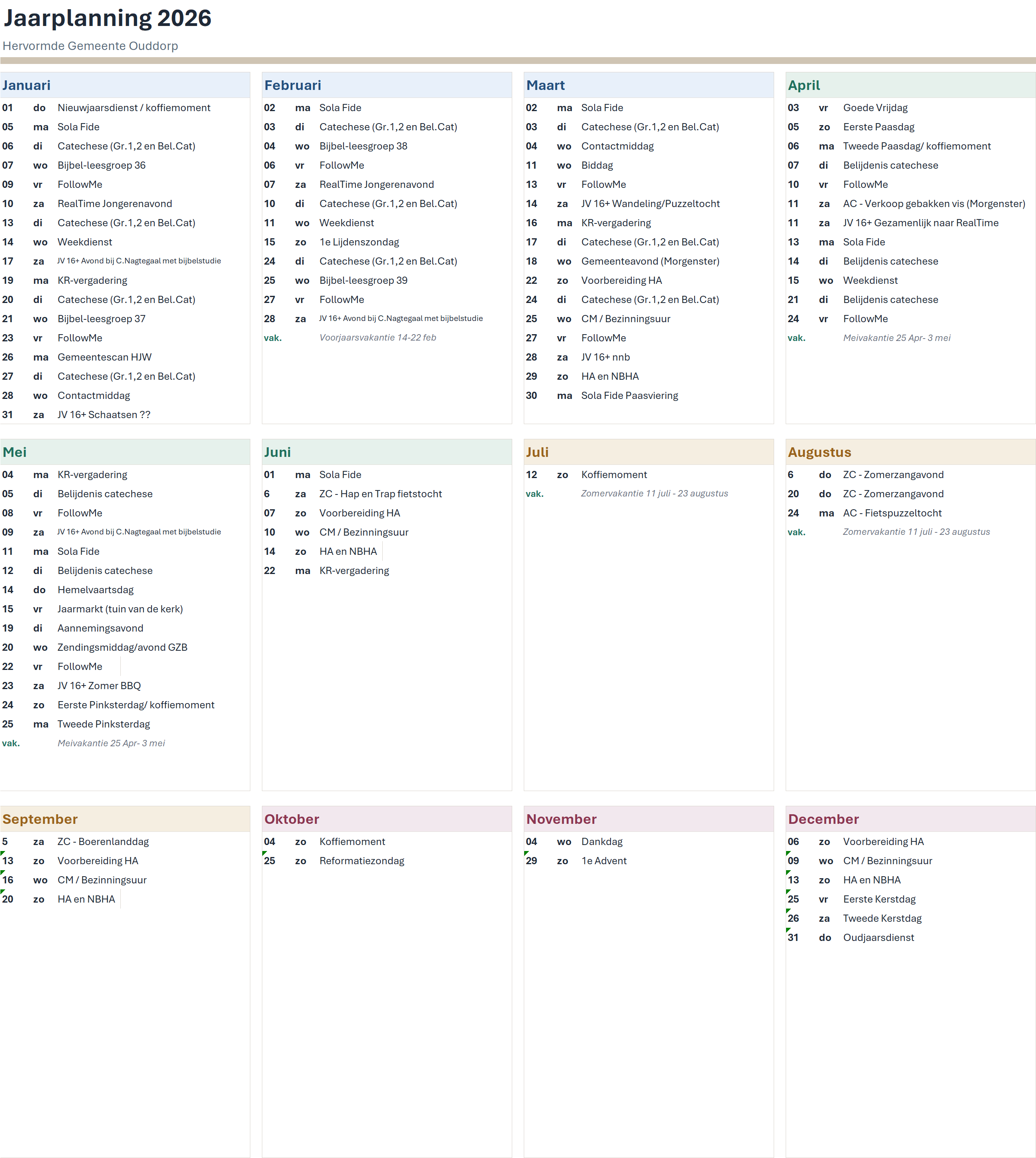Select ZC - Hap en Trap fietstocht

click(380, 494)
